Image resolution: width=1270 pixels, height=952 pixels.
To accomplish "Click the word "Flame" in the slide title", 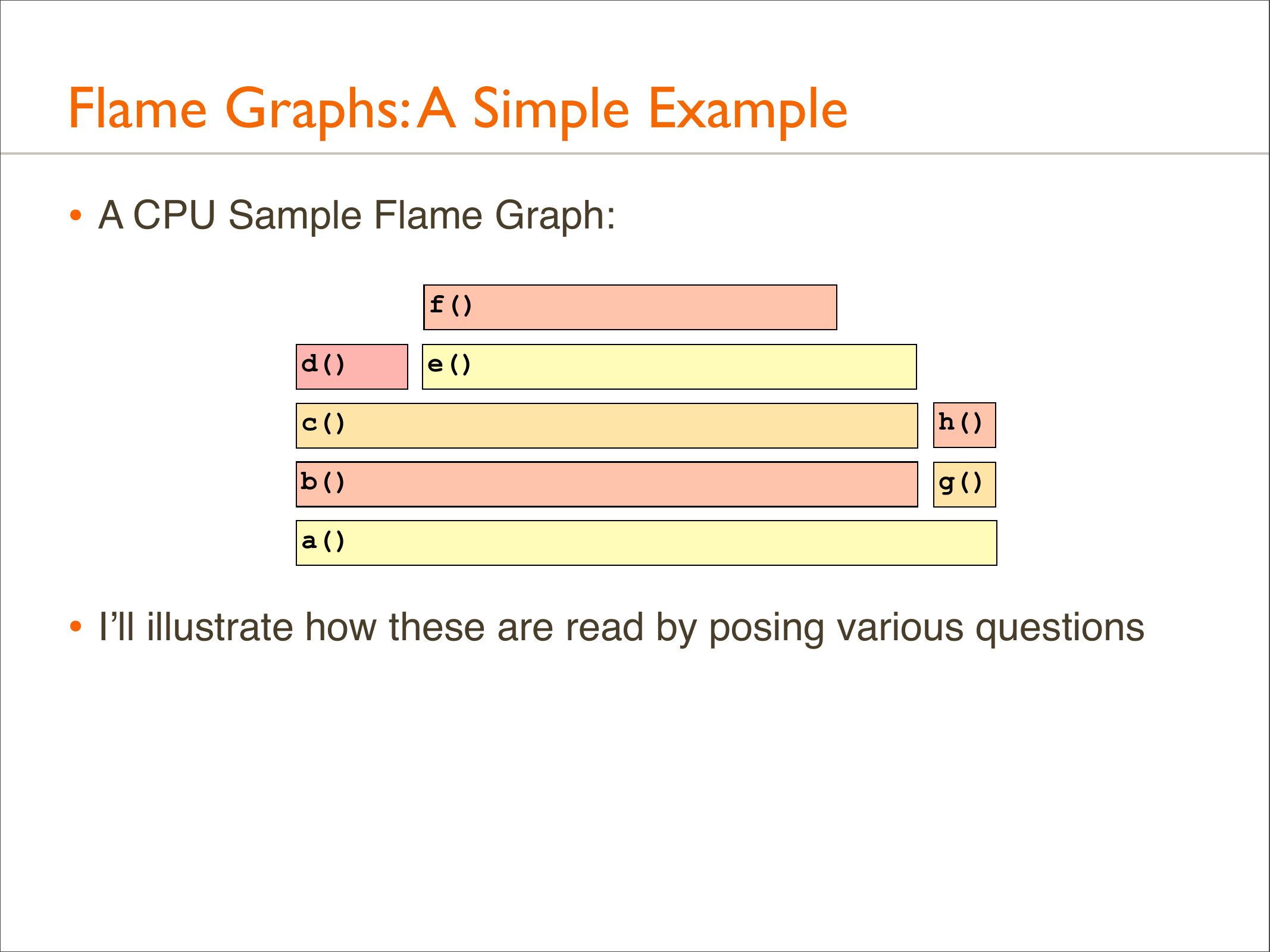I will (137, 109).
